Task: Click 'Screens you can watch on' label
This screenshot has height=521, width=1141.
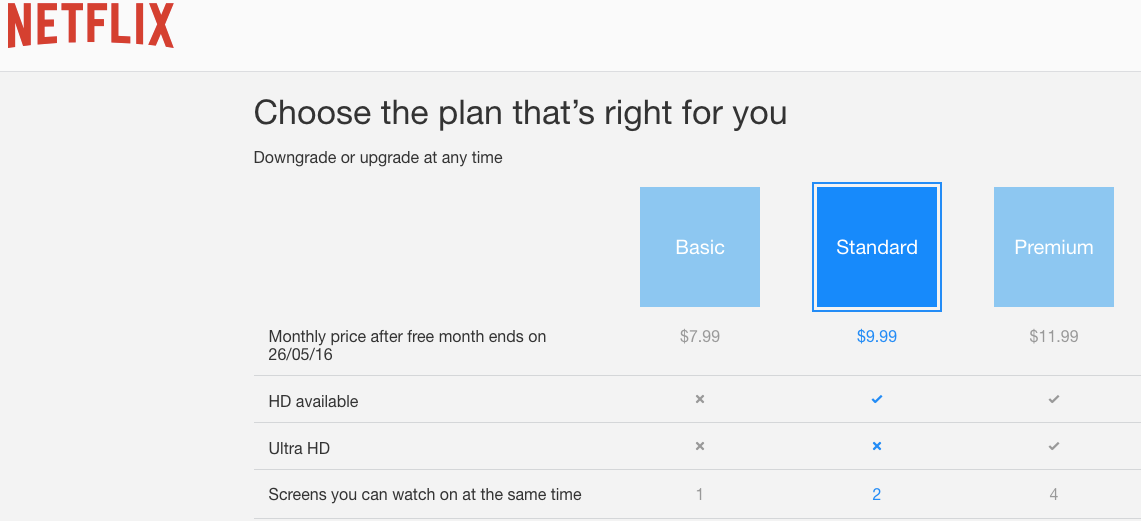Action: click(x=425, y=494)
